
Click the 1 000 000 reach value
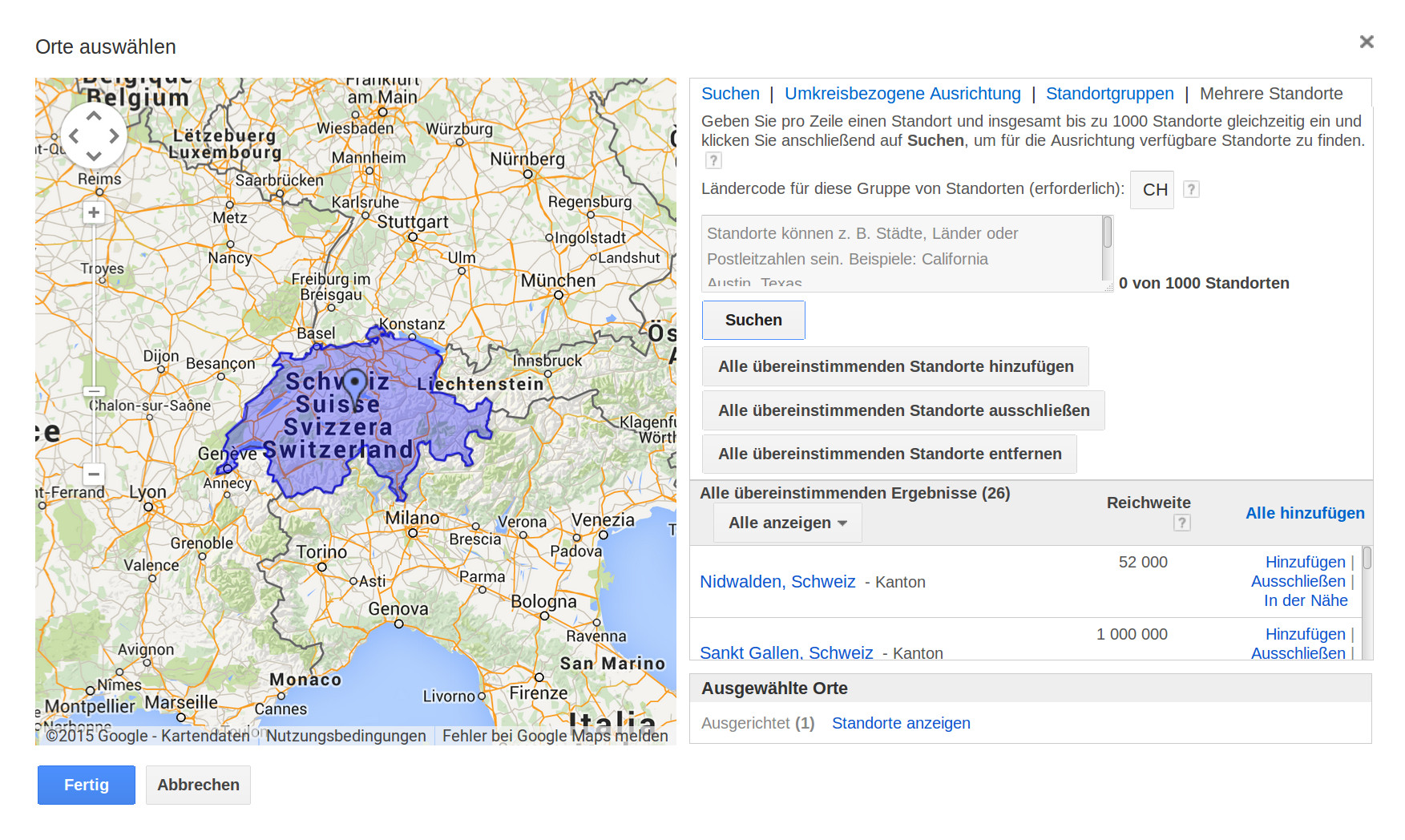coord(1132,634)
